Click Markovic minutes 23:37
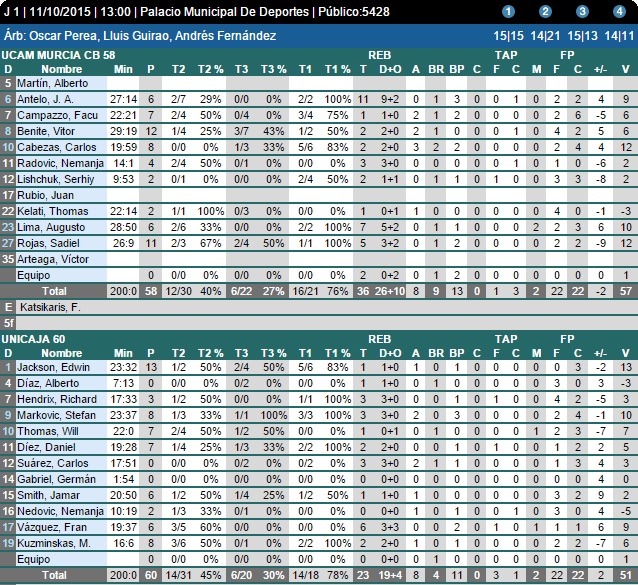This screenshot has width=638, height=585. (123, 415)
